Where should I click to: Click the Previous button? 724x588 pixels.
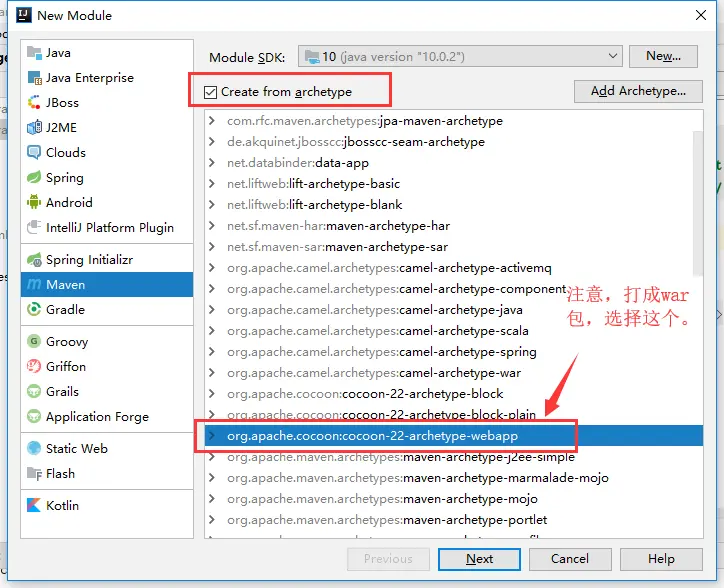(x=388, y=559)
